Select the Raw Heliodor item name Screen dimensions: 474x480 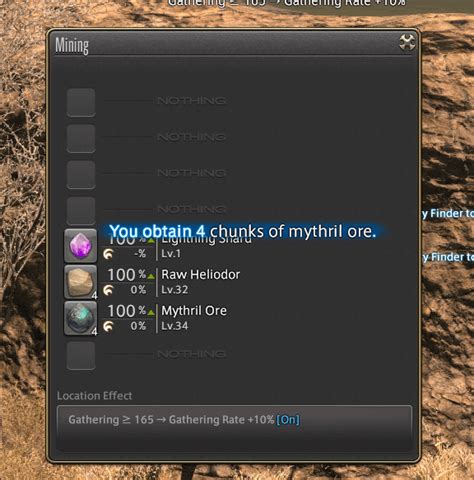tap(201, 275)
